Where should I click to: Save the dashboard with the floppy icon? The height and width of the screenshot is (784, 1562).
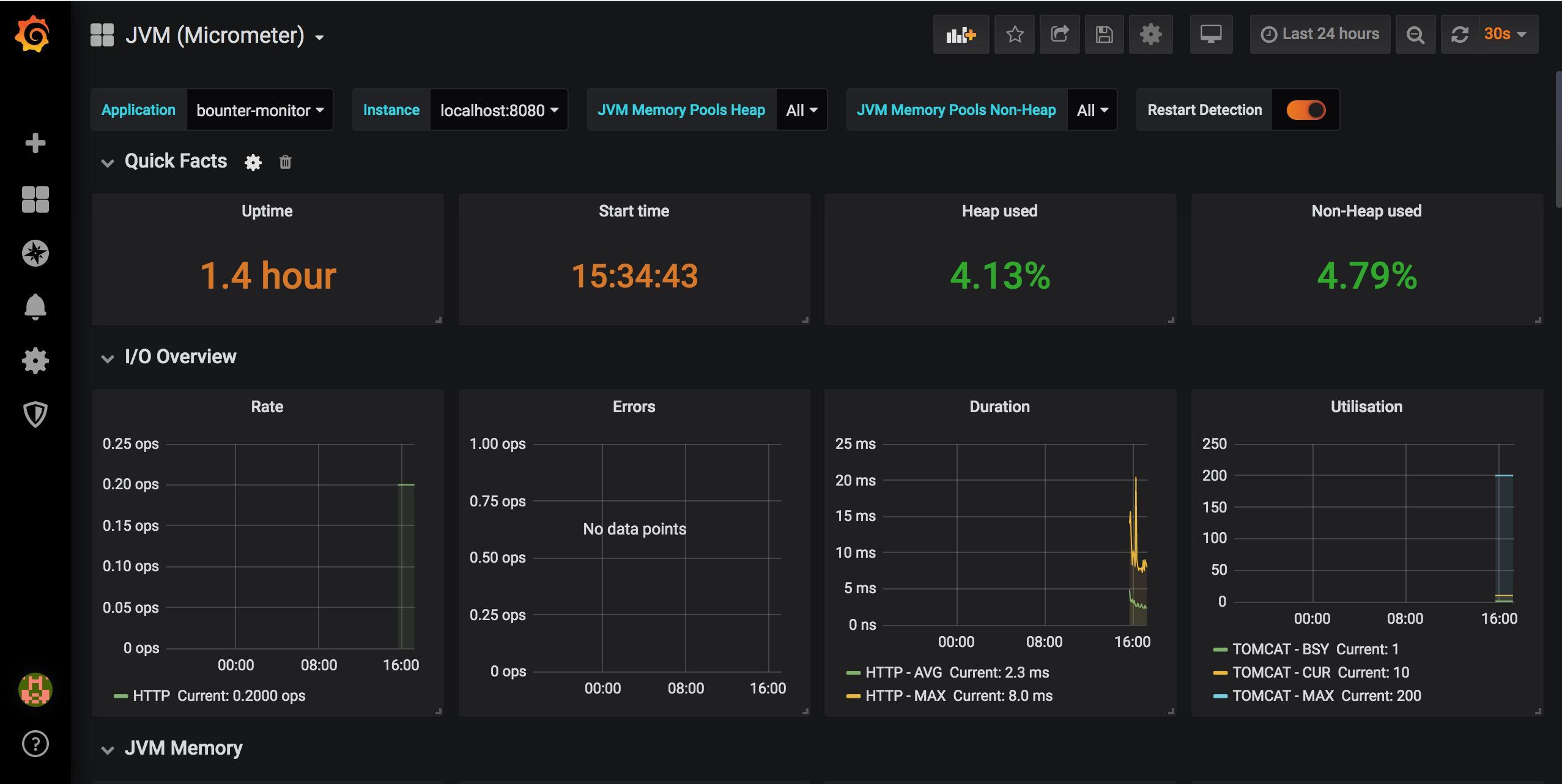click(1104, 35)
